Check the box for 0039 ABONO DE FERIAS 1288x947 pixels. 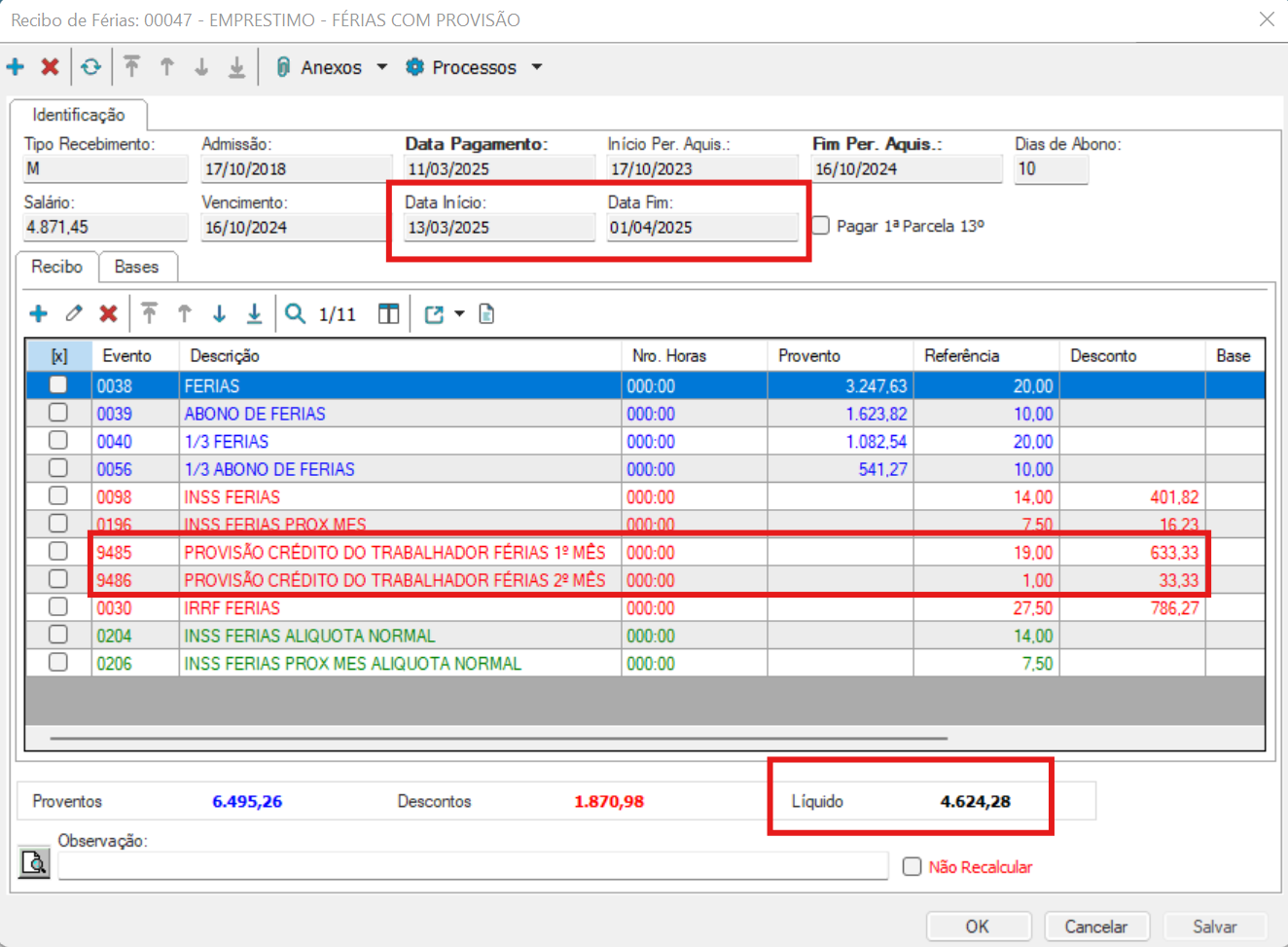click(58, 412)
